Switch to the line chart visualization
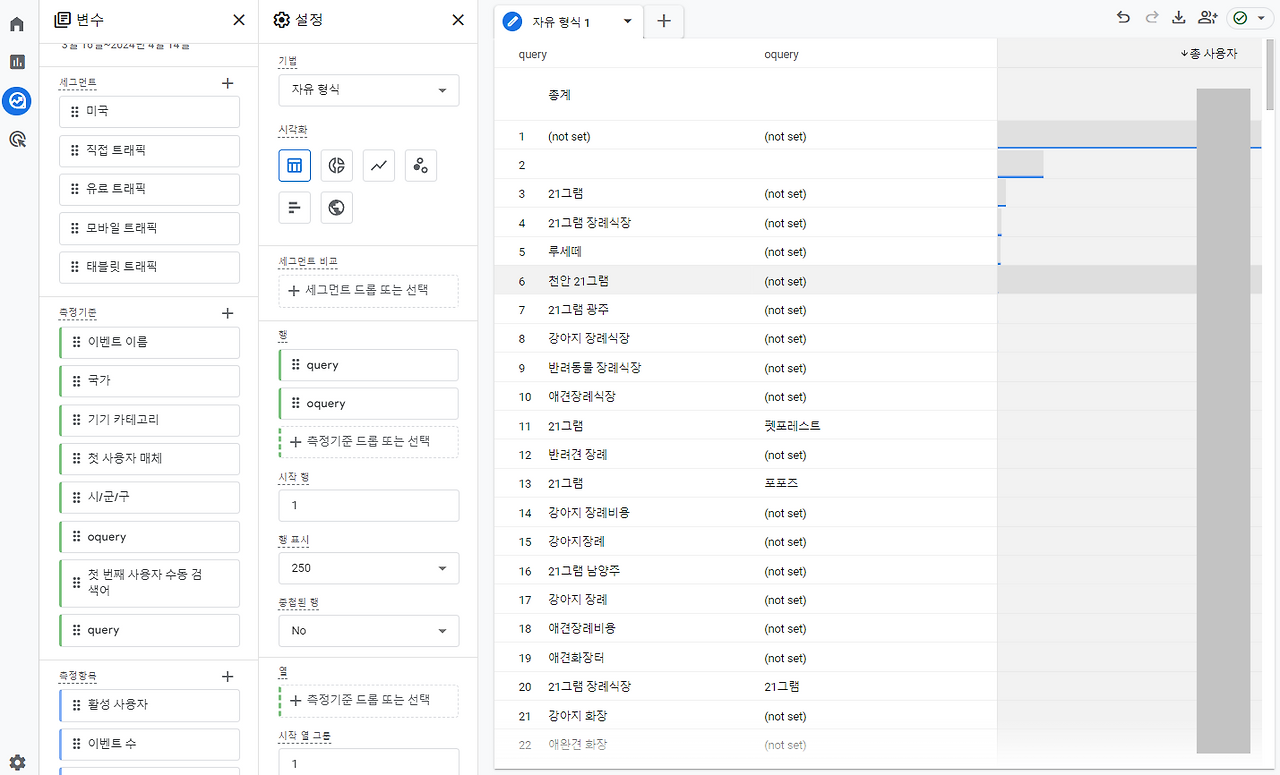 pyautogui.click(x=378, y=165)
